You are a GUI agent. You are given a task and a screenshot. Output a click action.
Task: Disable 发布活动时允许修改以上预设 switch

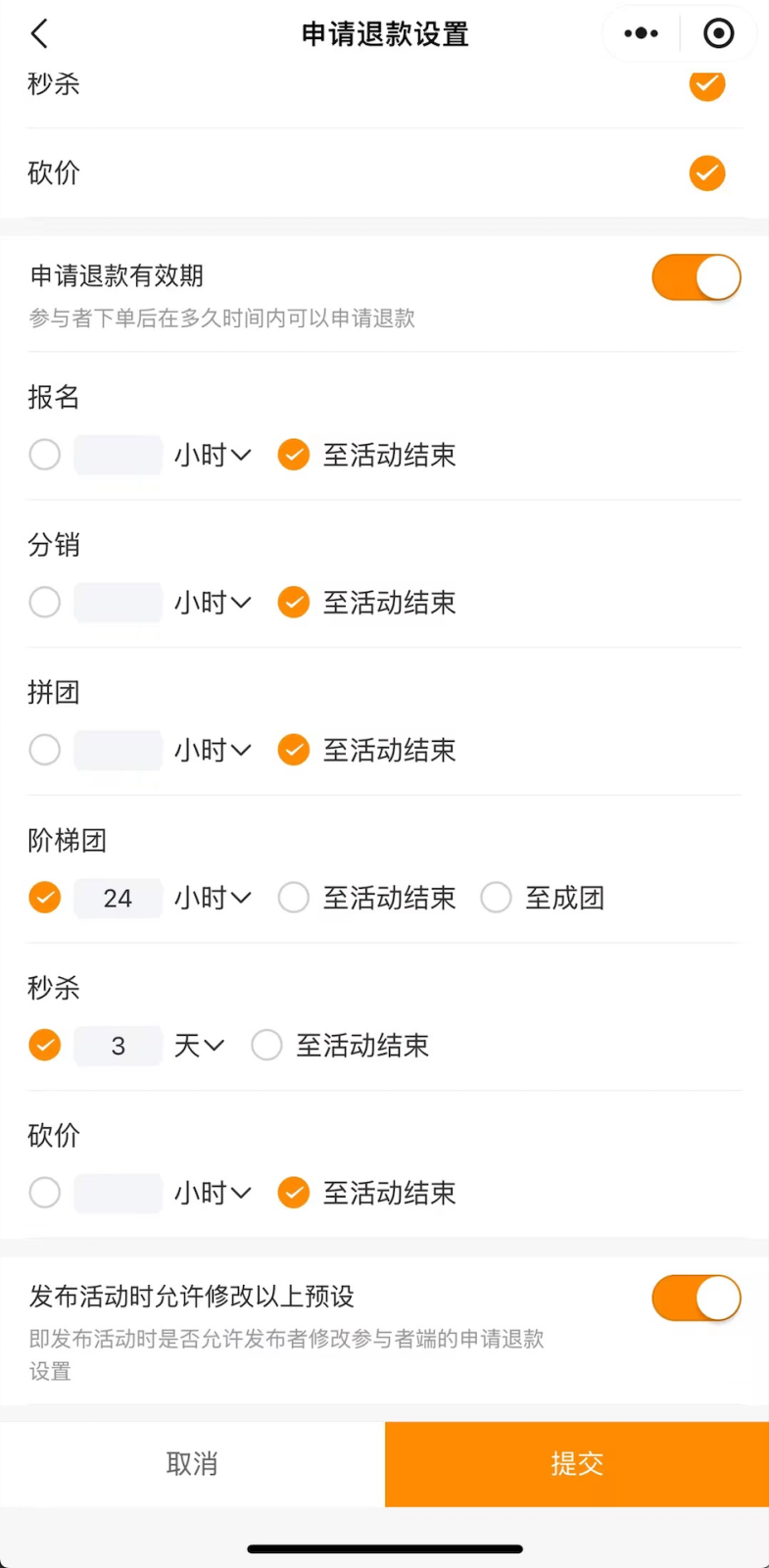click(697, 1298)
